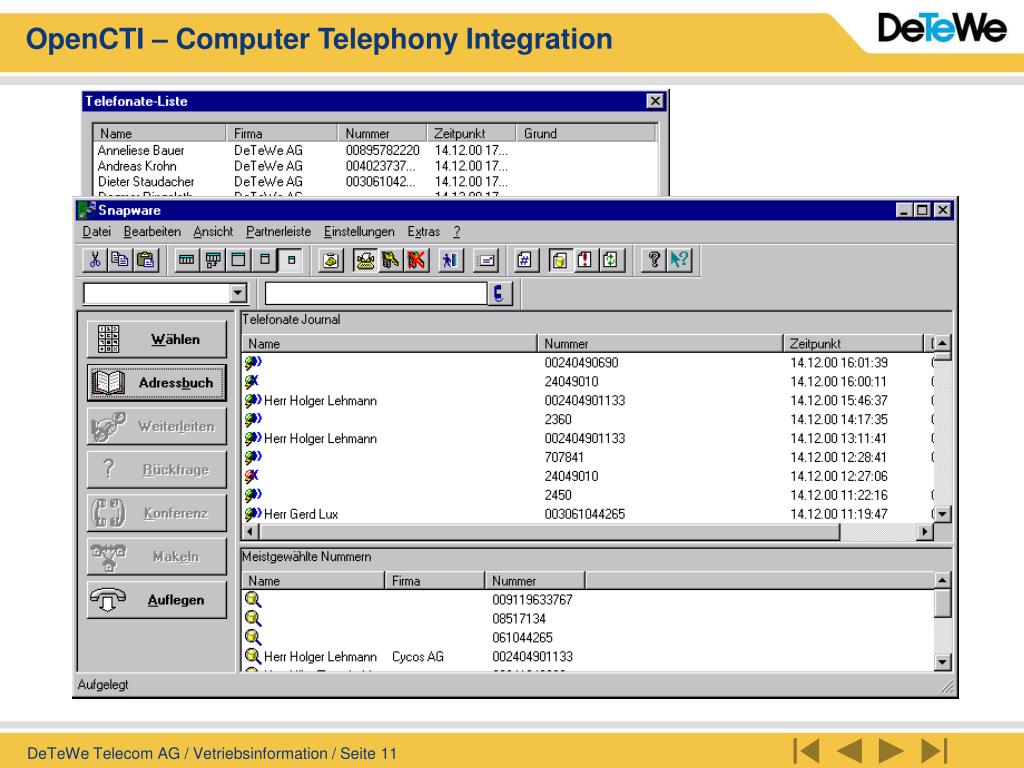Click the magnifier icon beside 009119633767

(253, 600)
